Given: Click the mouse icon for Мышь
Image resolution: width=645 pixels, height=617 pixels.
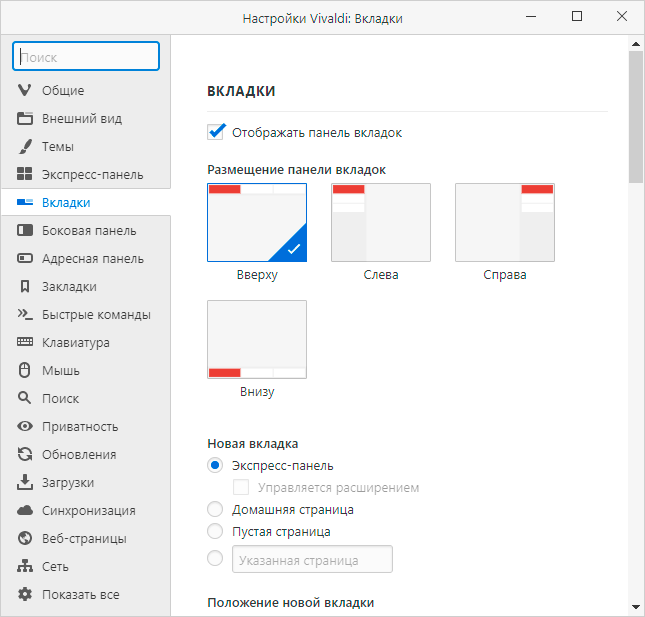Looking at the screenshot, I should (x=25, y=370).
